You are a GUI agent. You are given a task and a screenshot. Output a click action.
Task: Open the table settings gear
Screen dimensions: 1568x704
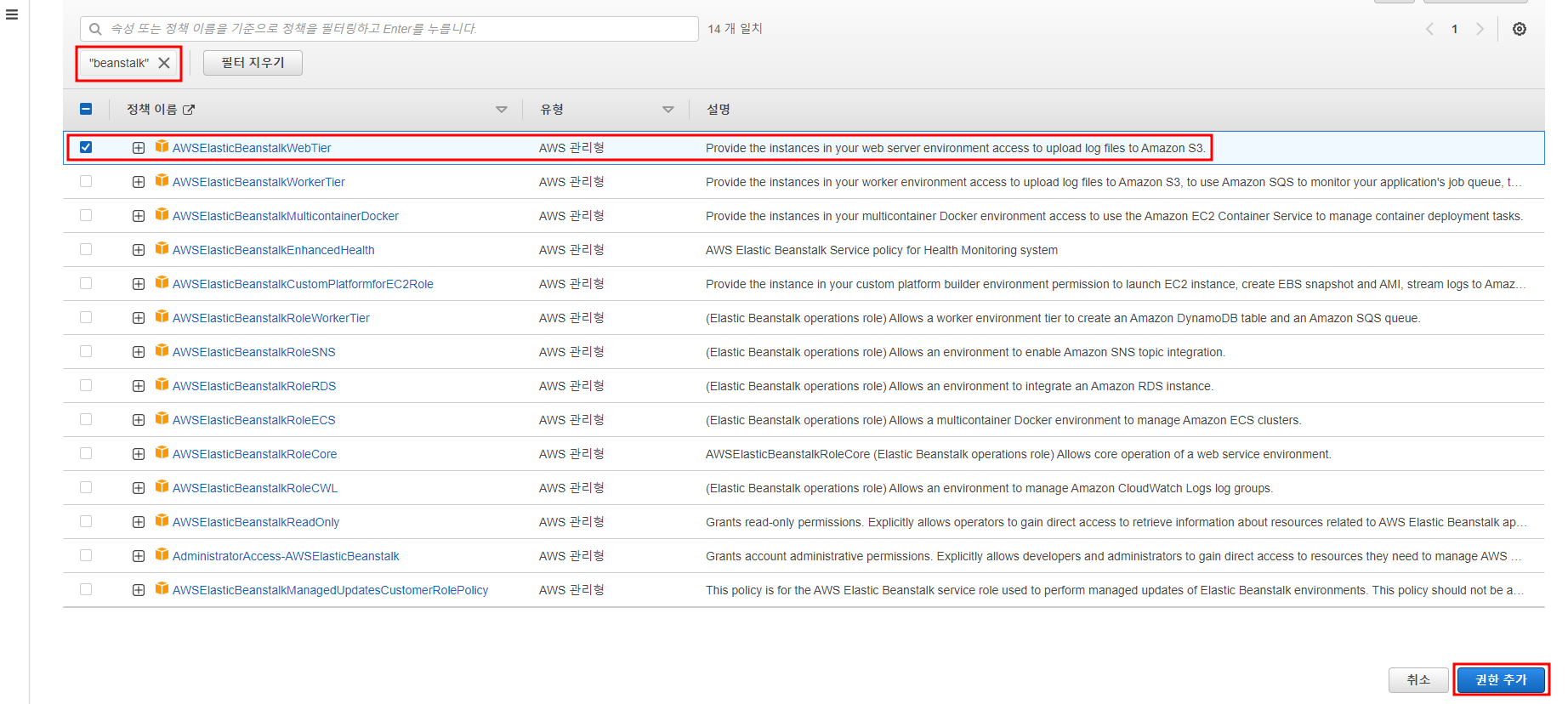click(1520, 29)
